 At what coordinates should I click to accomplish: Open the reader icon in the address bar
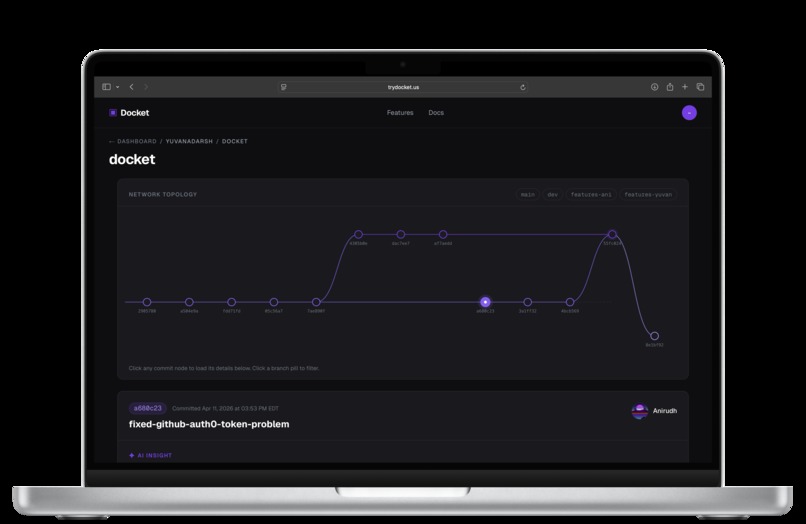[284, 87]
